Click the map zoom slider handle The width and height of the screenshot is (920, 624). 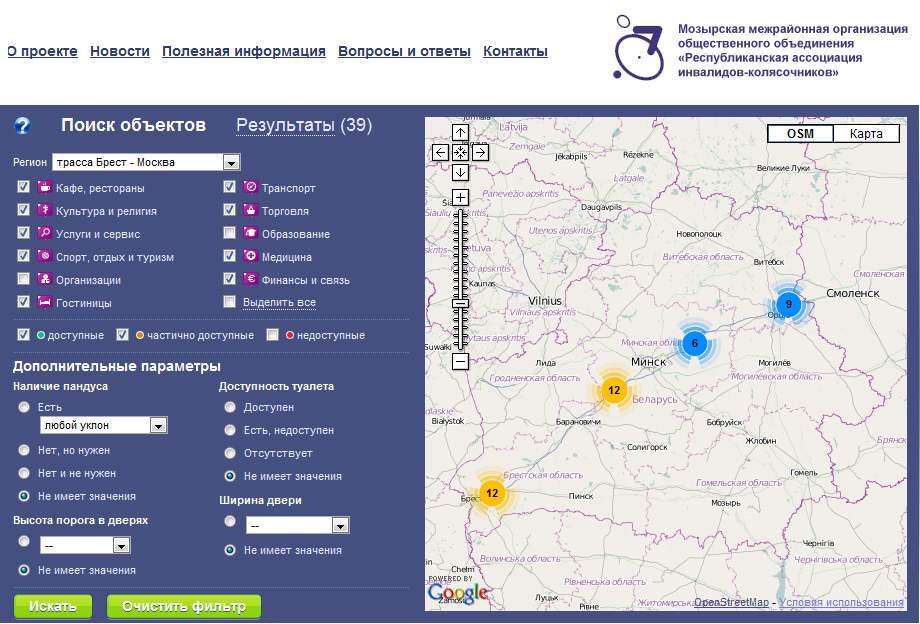click(x=460, y=303)
